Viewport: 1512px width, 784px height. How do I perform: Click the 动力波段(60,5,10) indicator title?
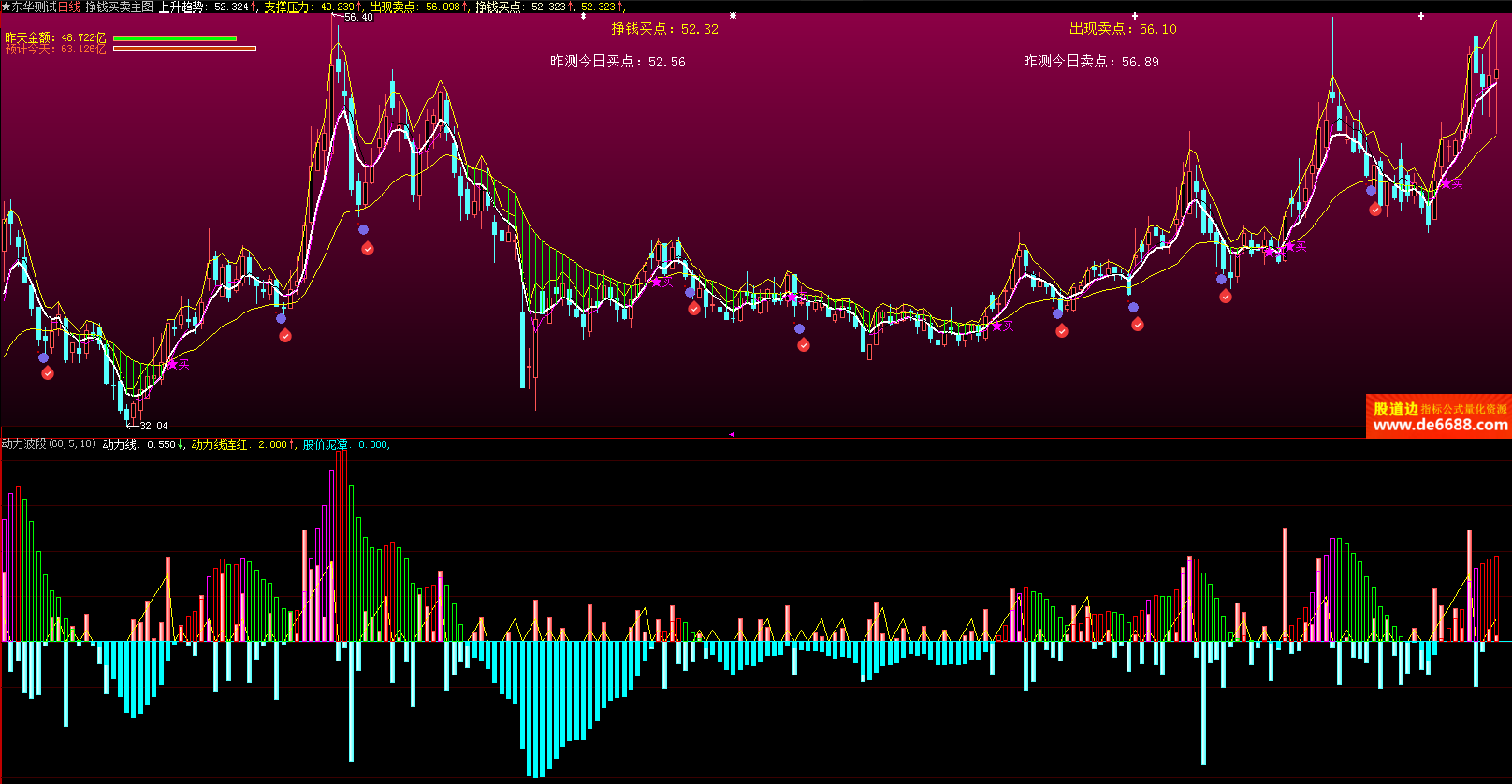tap(49, 444)
